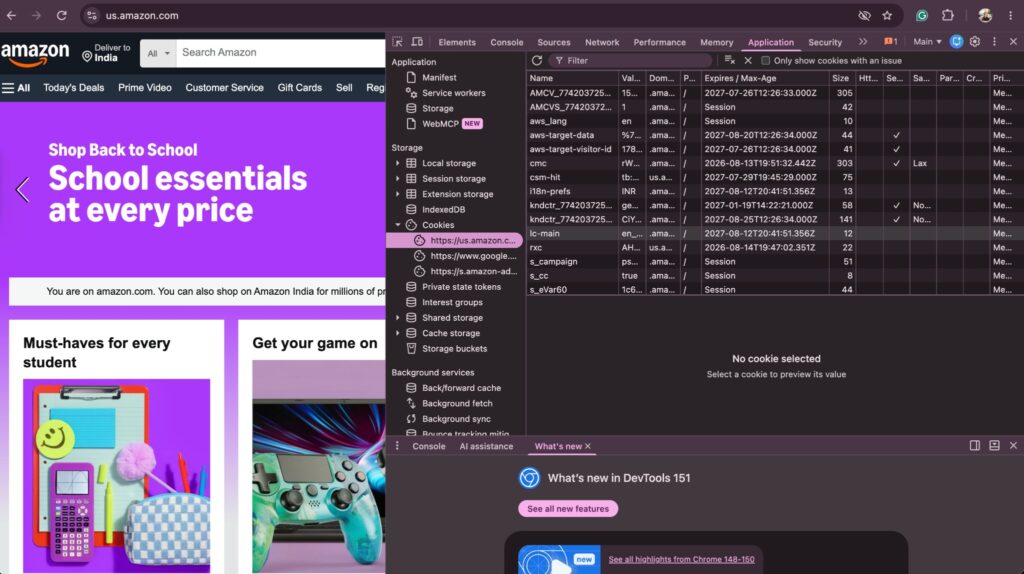Clear all cookies icon
The image size is (1024, 574).
coord(729,60)
